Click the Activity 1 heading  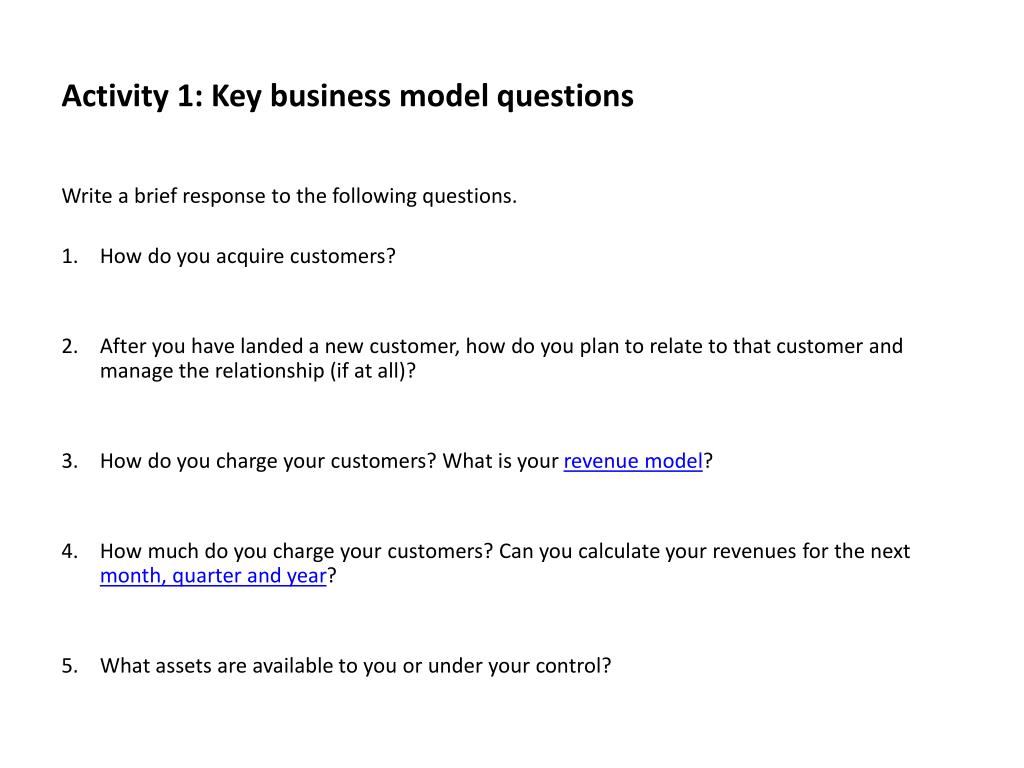click(x=347, y=97)
